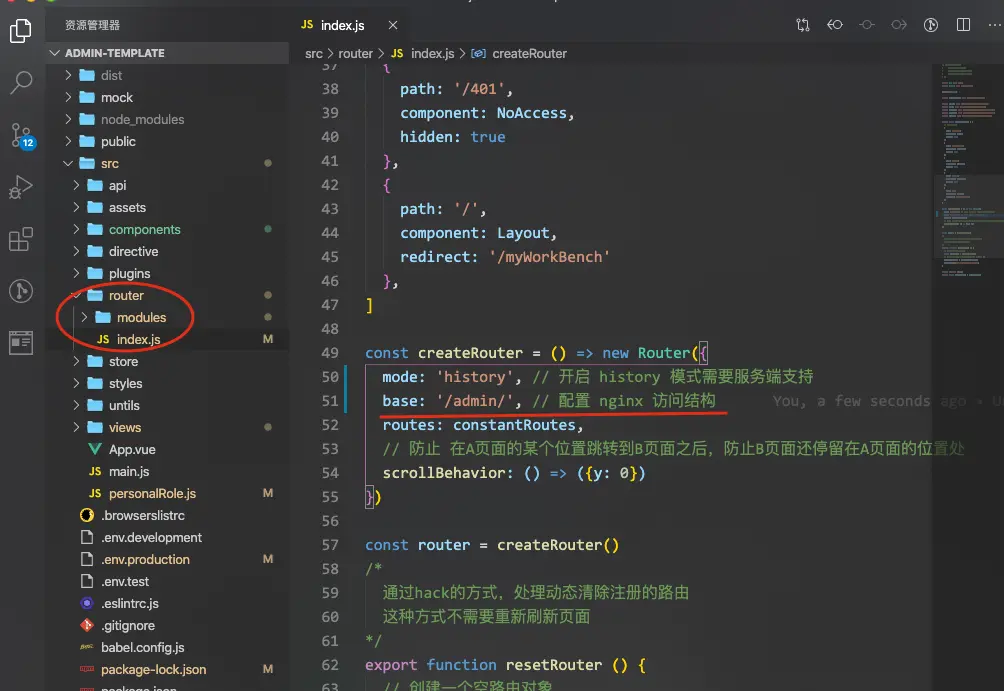Go to previous change arrow icon
The height and width of the screenshot is (691, 1004).
pos(834,24)
